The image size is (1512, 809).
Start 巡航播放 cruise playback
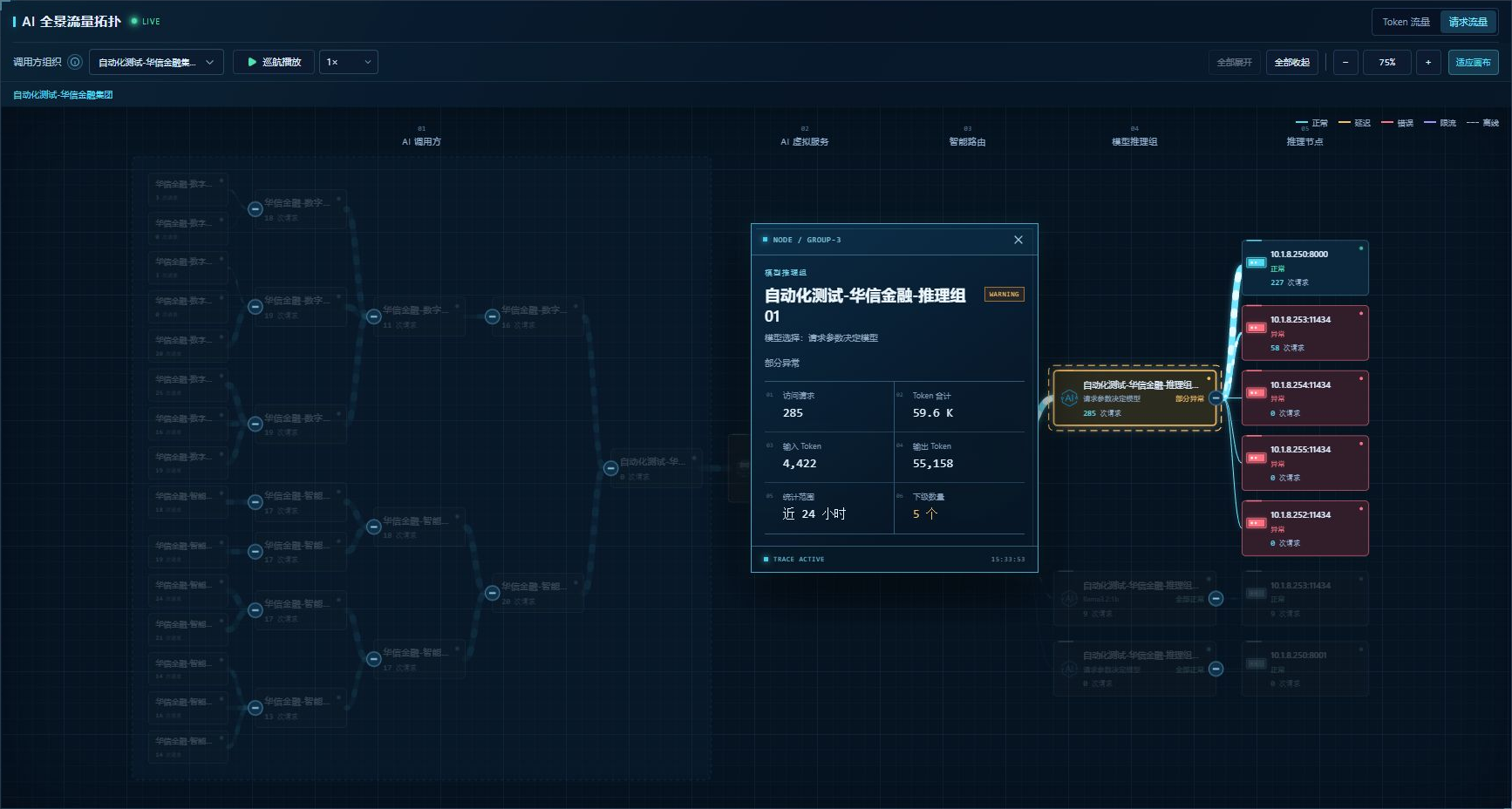[x=273, y=62]
